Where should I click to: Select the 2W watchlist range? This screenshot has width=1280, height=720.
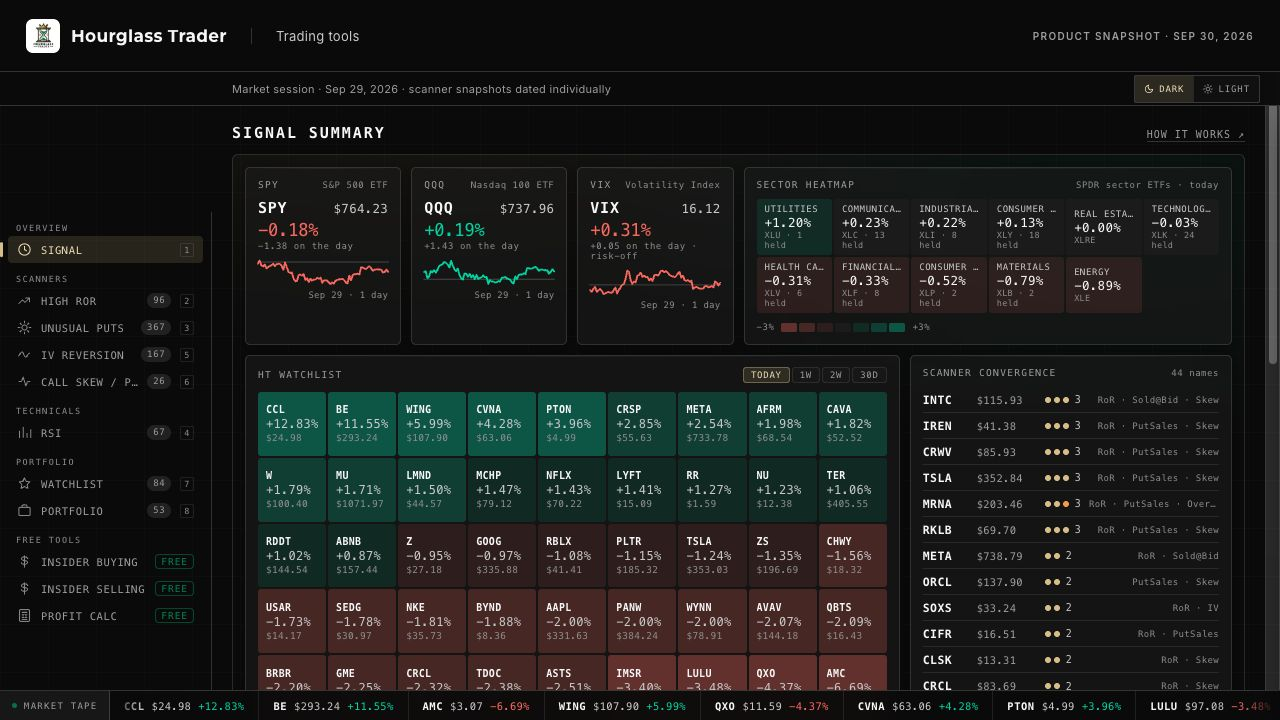coord(836,375)
